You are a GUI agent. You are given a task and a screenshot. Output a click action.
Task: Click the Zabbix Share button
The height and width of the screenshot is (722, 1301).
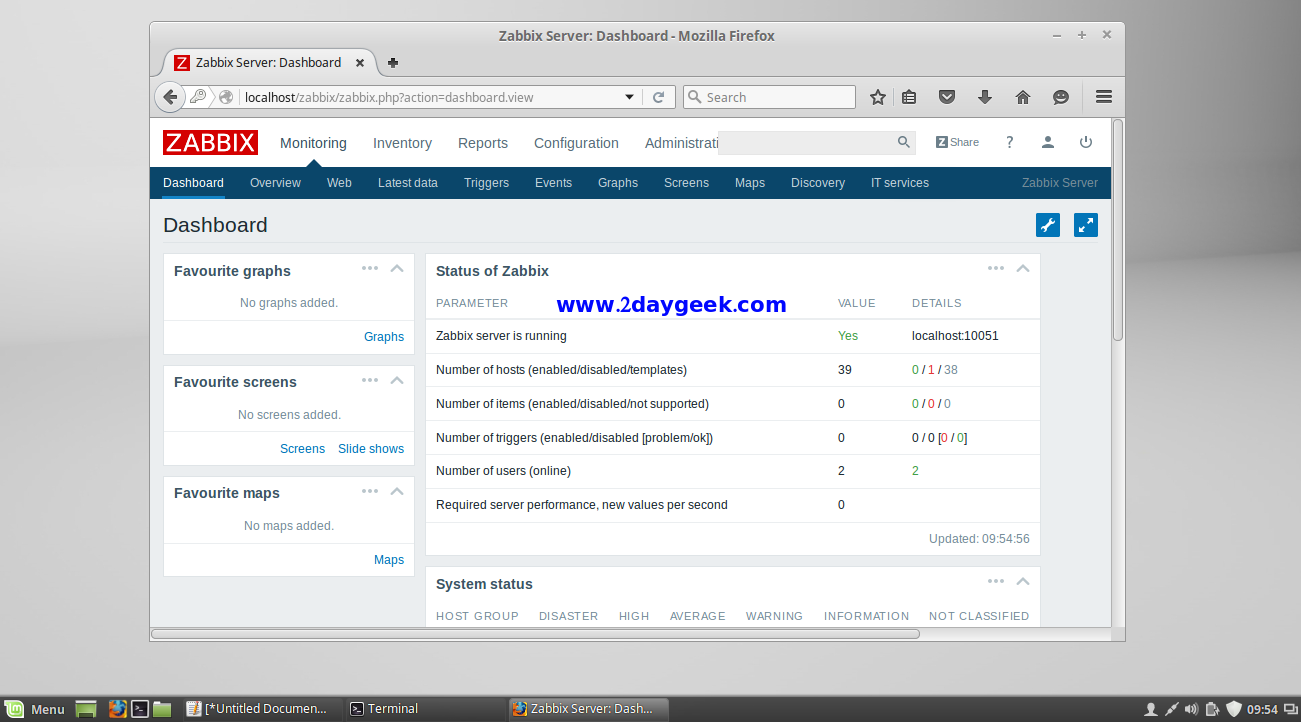(x=958, y=142)
